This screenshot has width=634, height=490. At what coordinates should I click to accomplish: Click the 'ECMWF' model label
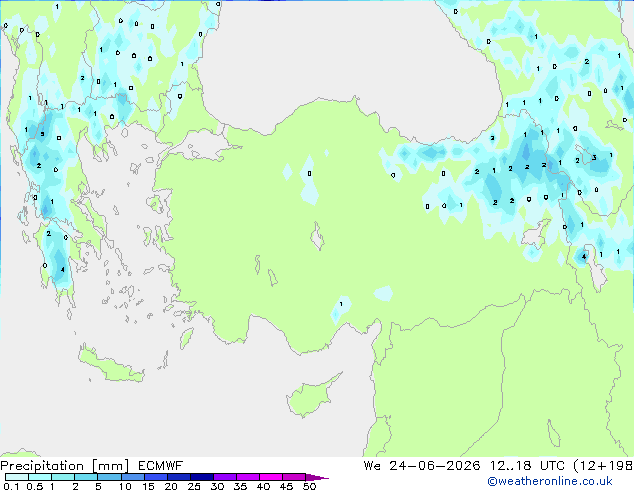pos(161,466)
